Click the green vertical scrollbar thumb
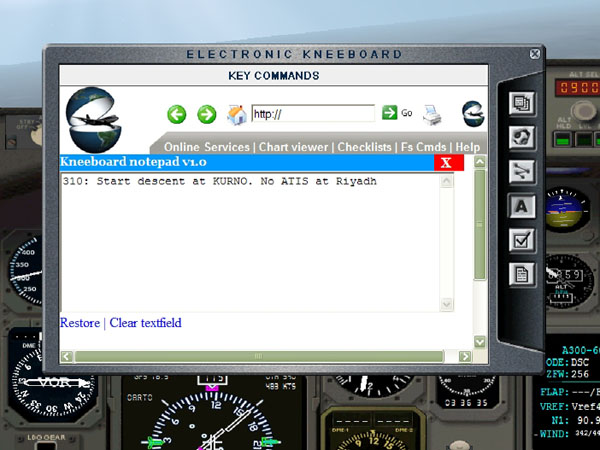 480,225
